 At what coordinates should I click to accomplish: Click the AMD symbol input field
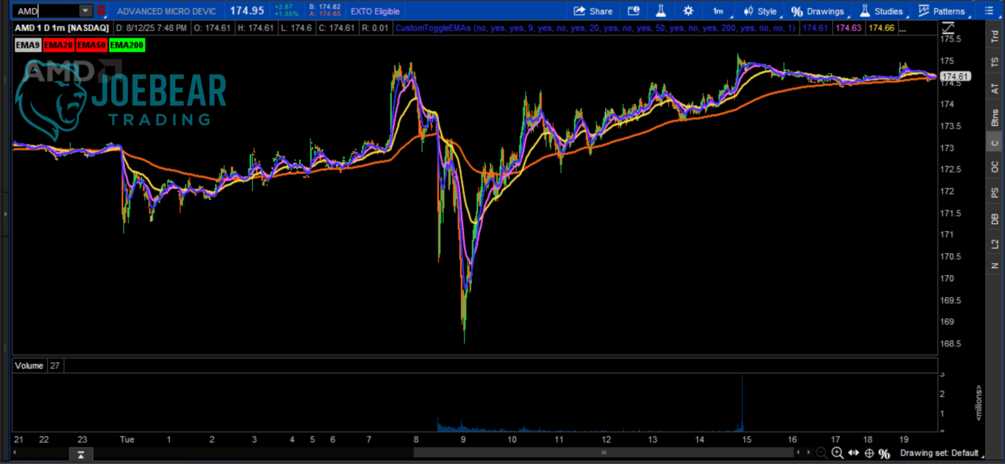[46, 11]
